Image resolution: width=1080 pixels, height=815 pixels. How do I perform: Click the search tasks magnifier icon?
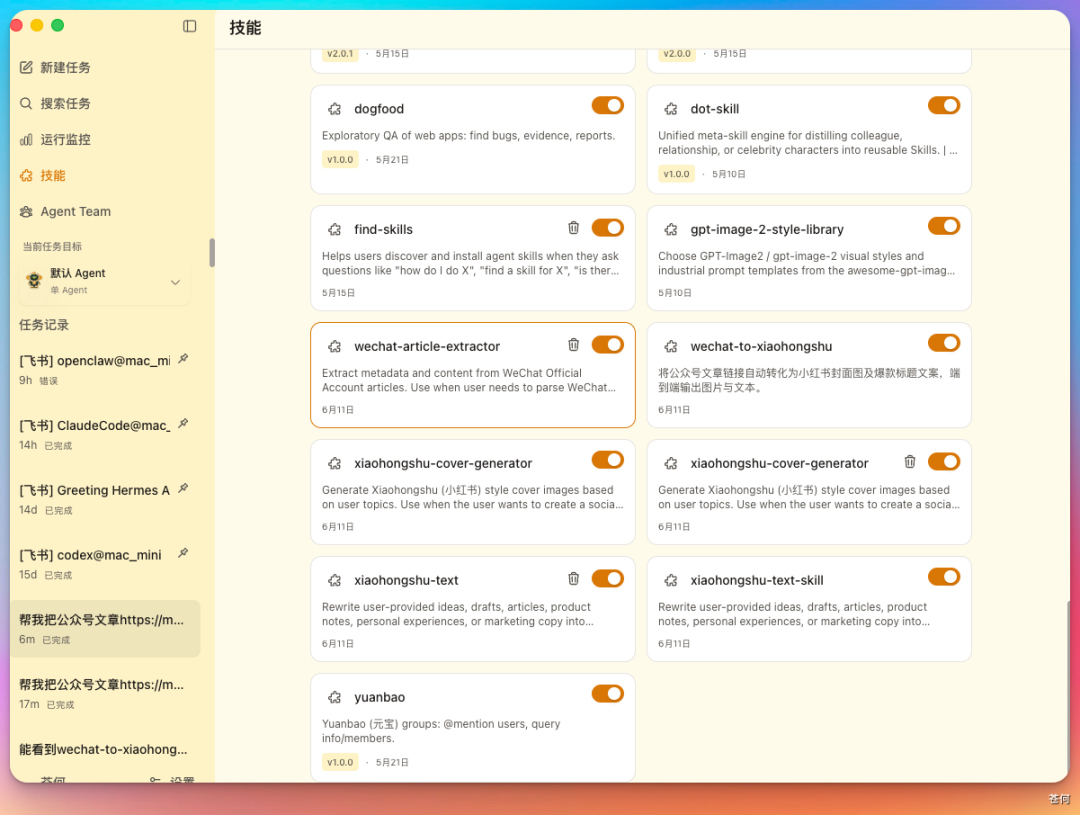pyautogui.click(x=26, y=103)
